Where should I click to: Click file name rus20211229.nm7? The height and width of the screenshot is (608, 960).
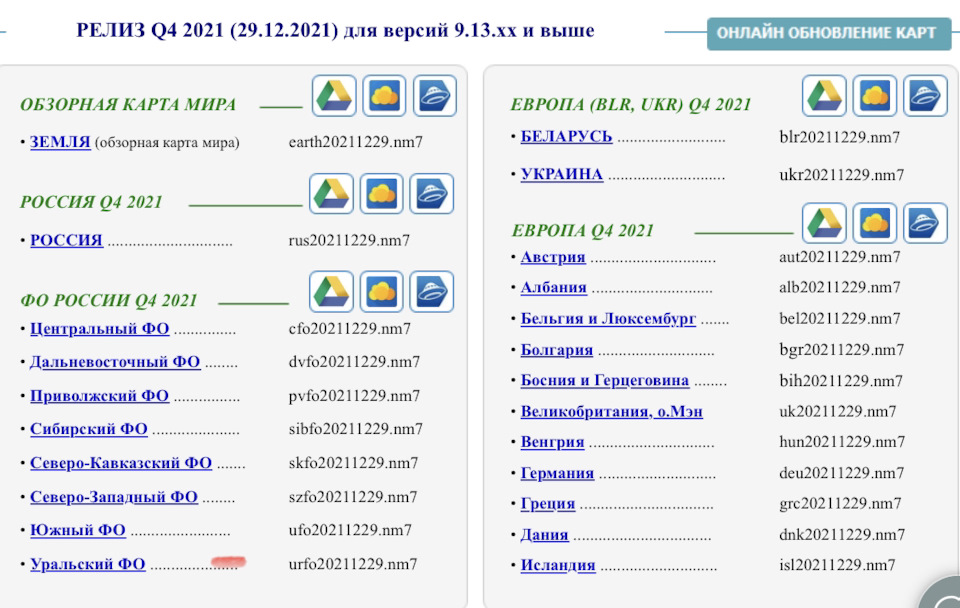(x=349, y=240)
